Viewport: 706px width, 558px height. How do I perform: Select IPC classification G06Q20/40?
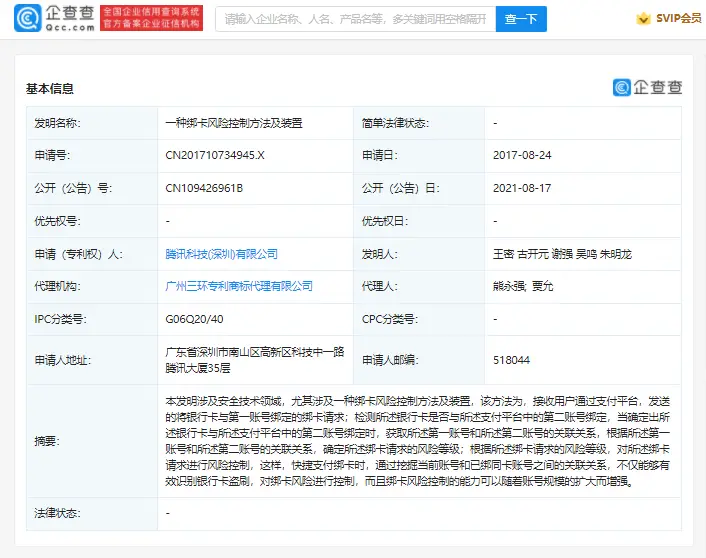coord(194,319)
